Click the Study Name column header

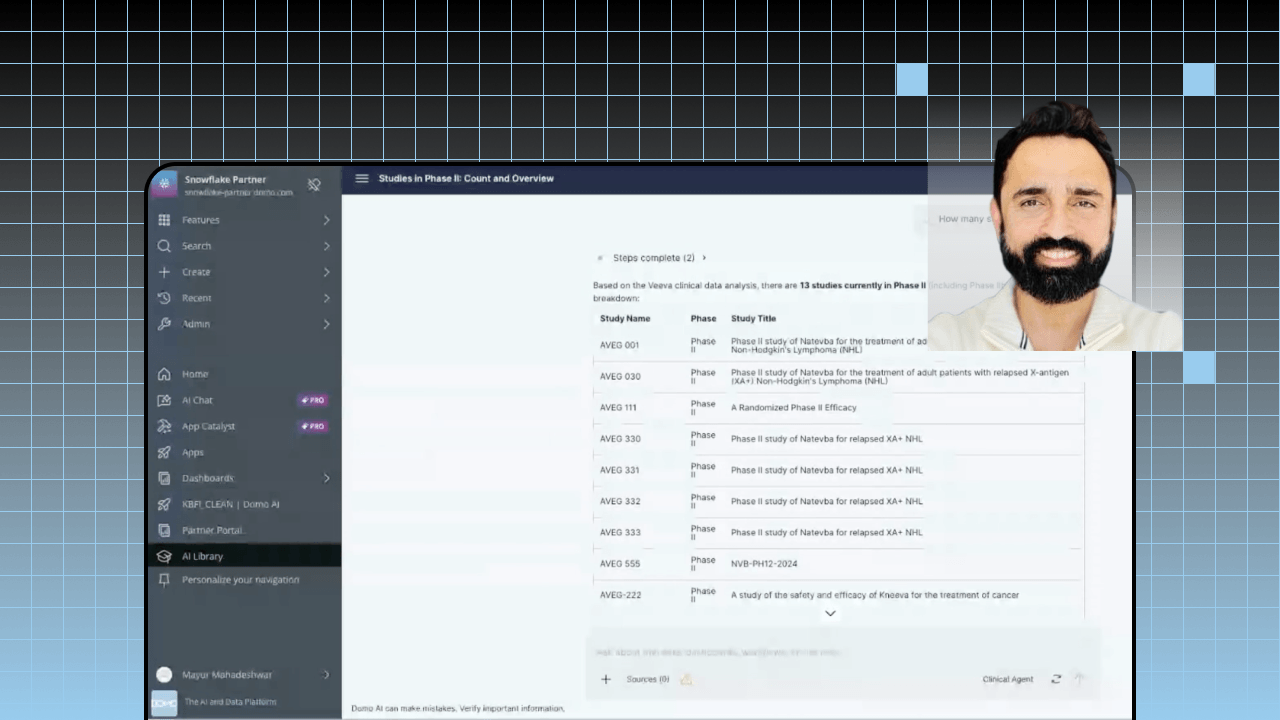click(x=625, y=319)
